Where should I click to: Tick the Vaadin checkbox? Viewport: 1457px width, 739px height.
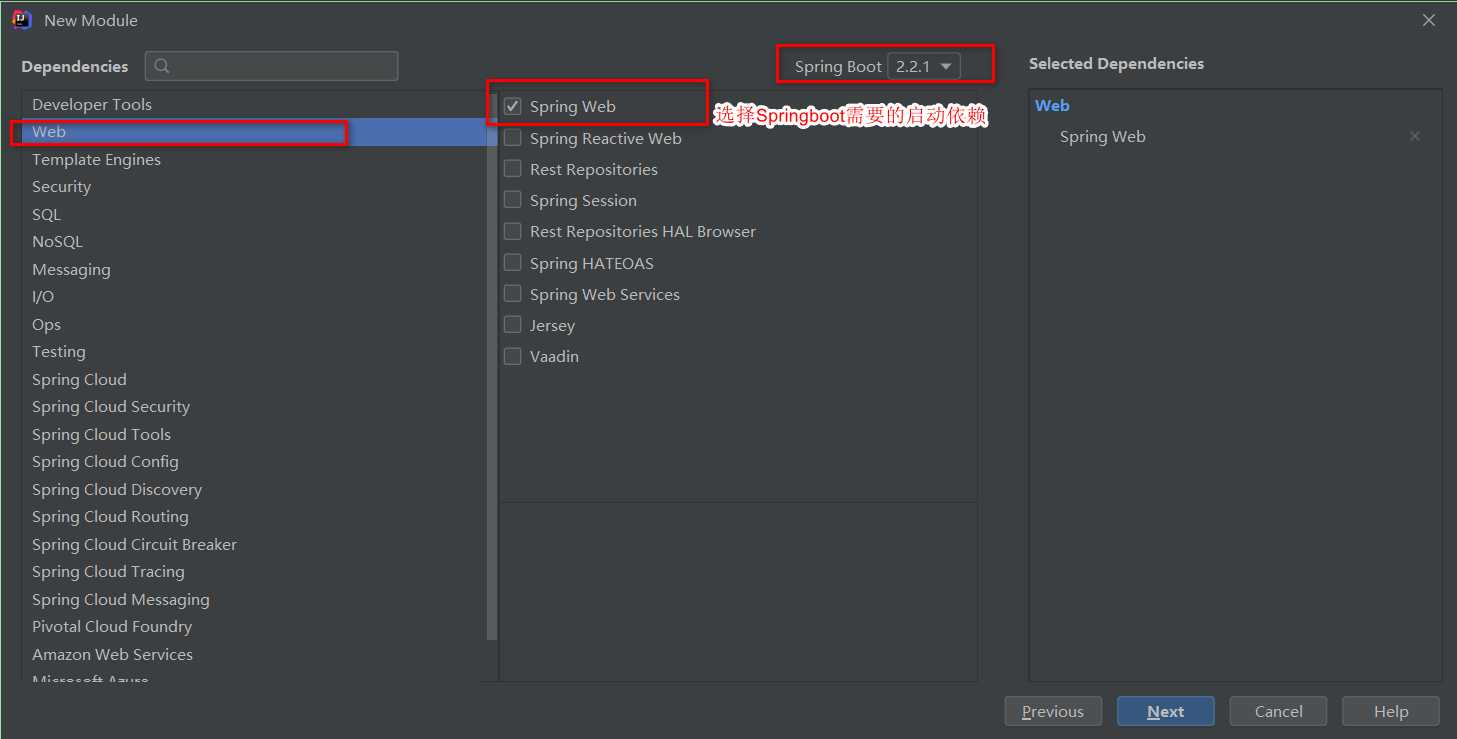(513, 356)
